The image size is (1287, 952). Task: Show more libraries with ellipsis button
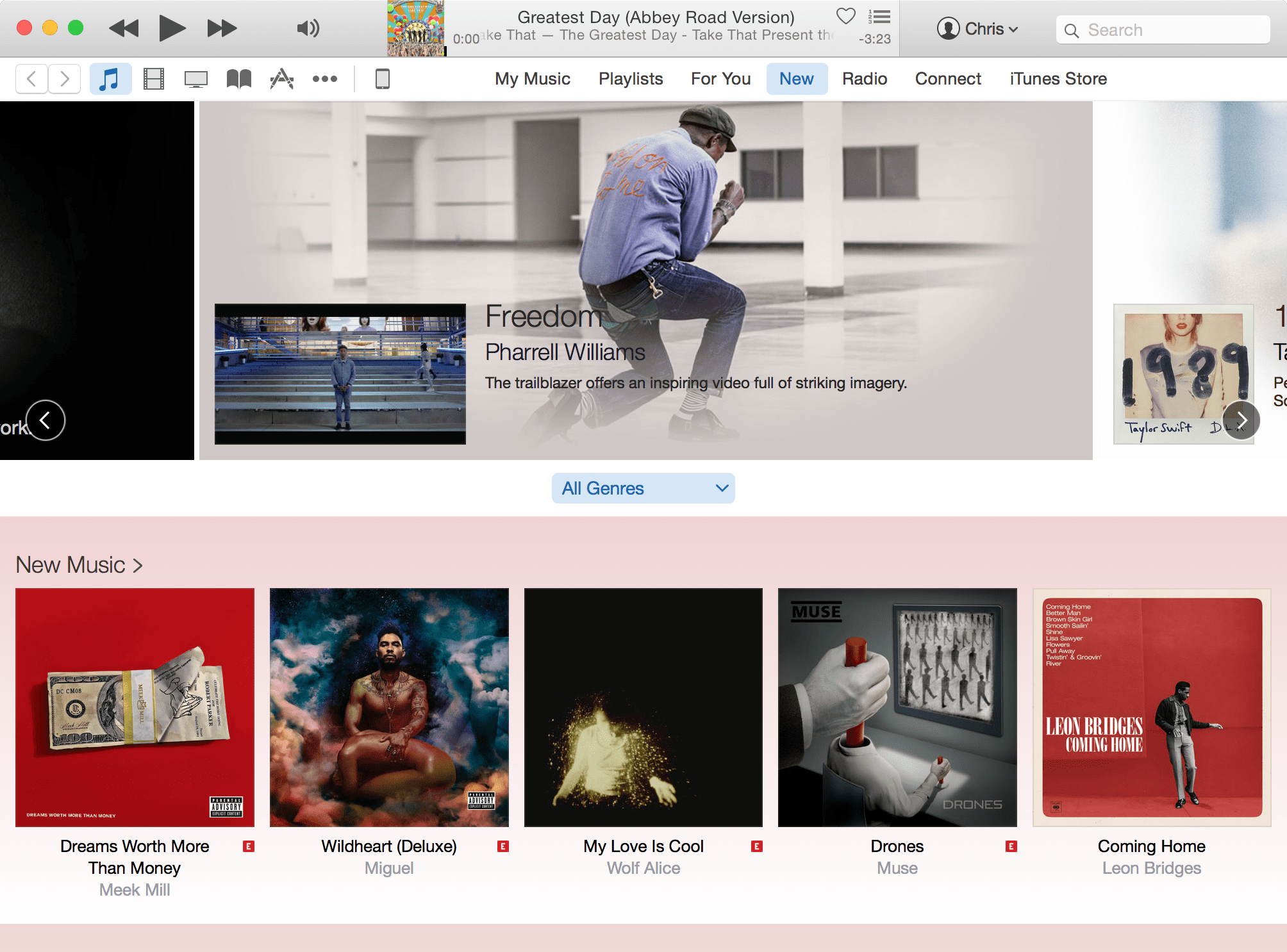coord(324,79)
